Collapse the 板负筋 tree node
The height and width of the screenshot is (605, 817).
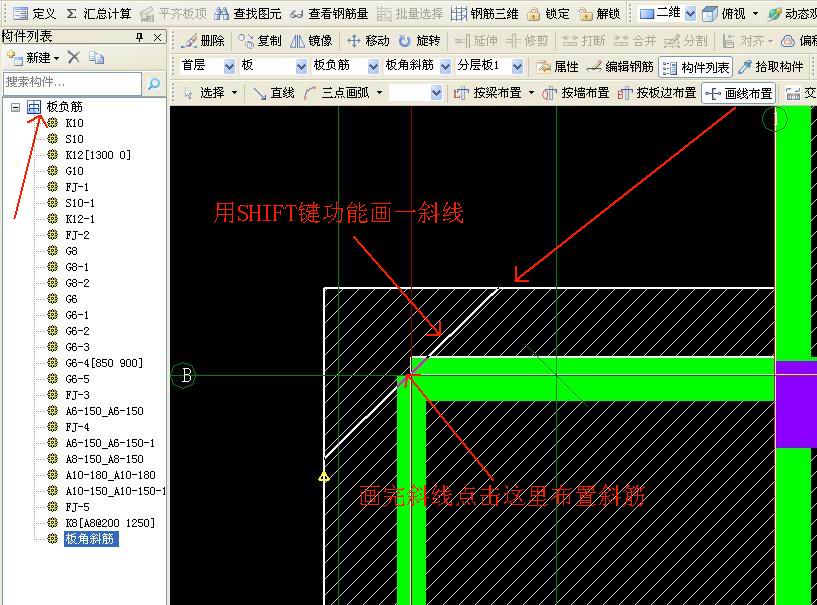[x=16, y=107]
